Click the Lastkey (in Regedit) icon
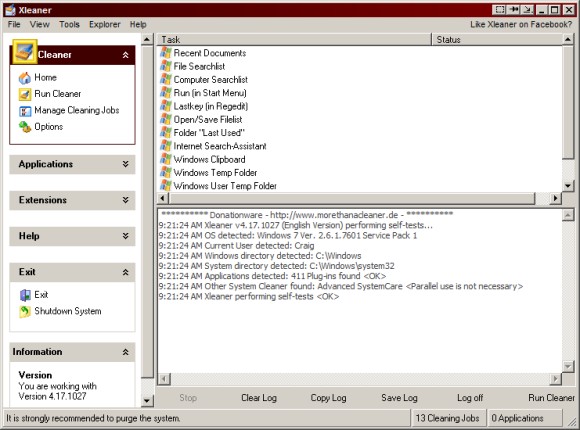This screenshot has height=430, width=580. (x=165, y=106)
